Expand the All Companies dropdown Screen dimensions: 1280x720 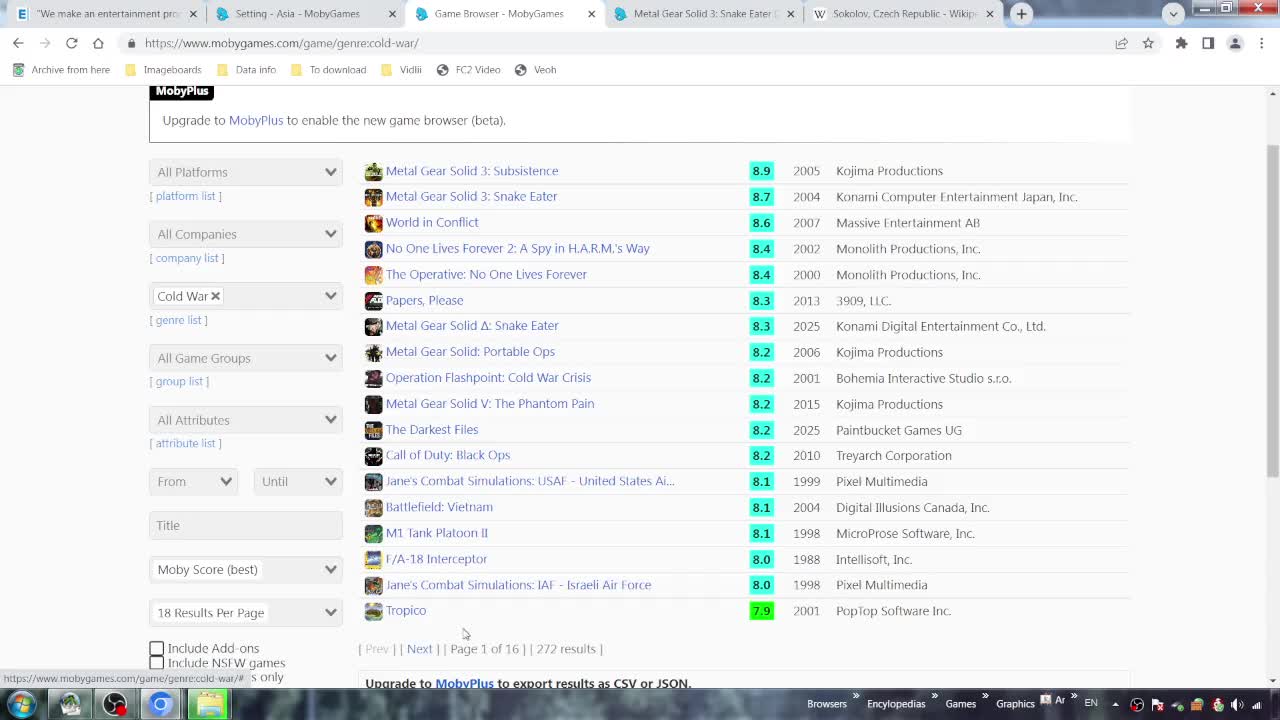pos(246,234)
